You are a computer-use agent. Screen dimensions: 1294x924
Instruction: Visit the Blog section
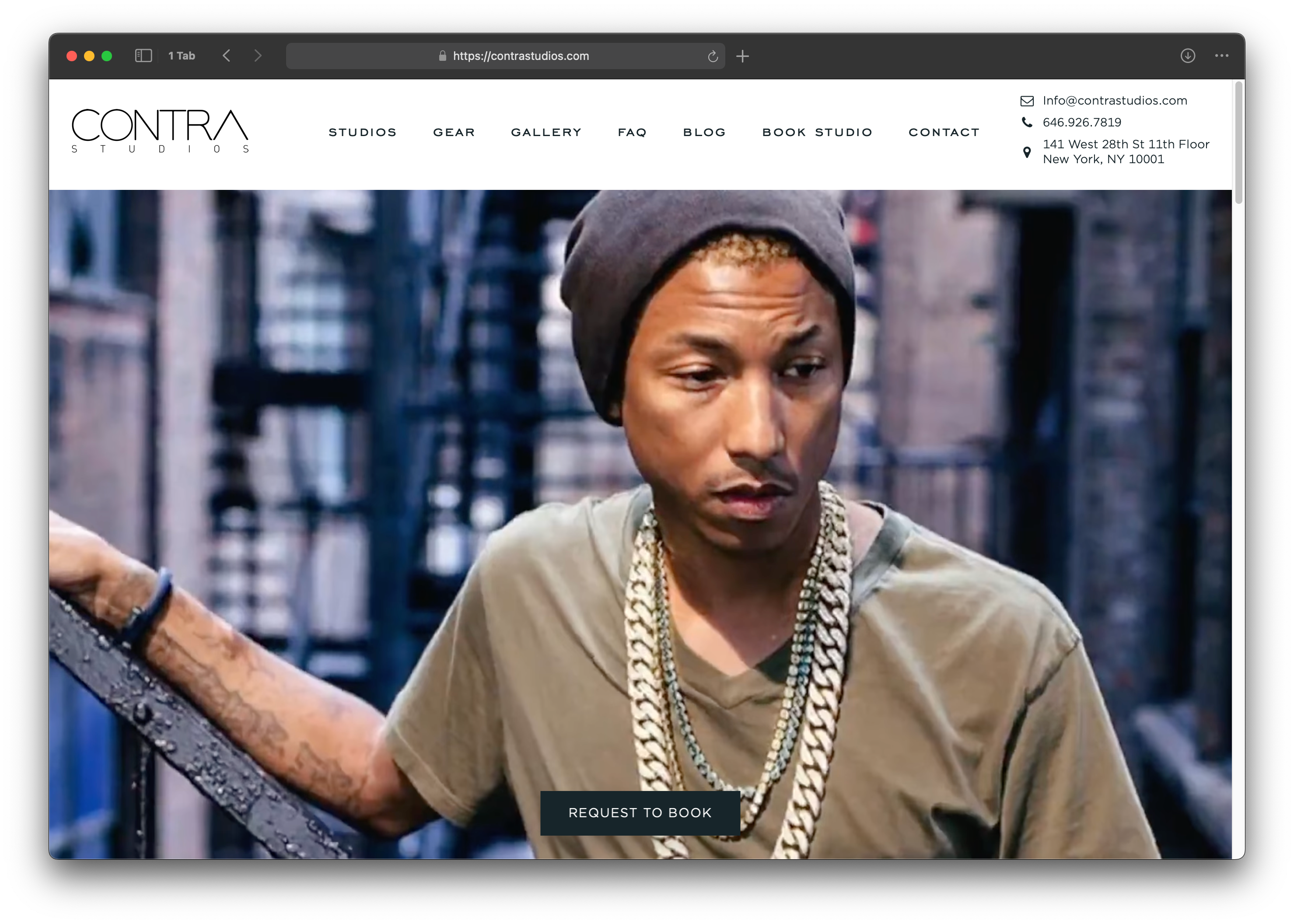point(704,133)
